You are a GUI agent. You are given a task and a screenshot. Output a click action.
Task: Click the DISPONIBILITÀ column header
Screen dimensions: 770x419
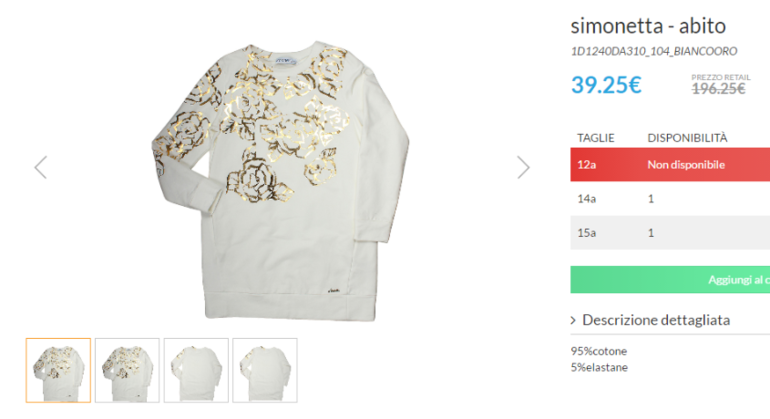click(687, 137)
